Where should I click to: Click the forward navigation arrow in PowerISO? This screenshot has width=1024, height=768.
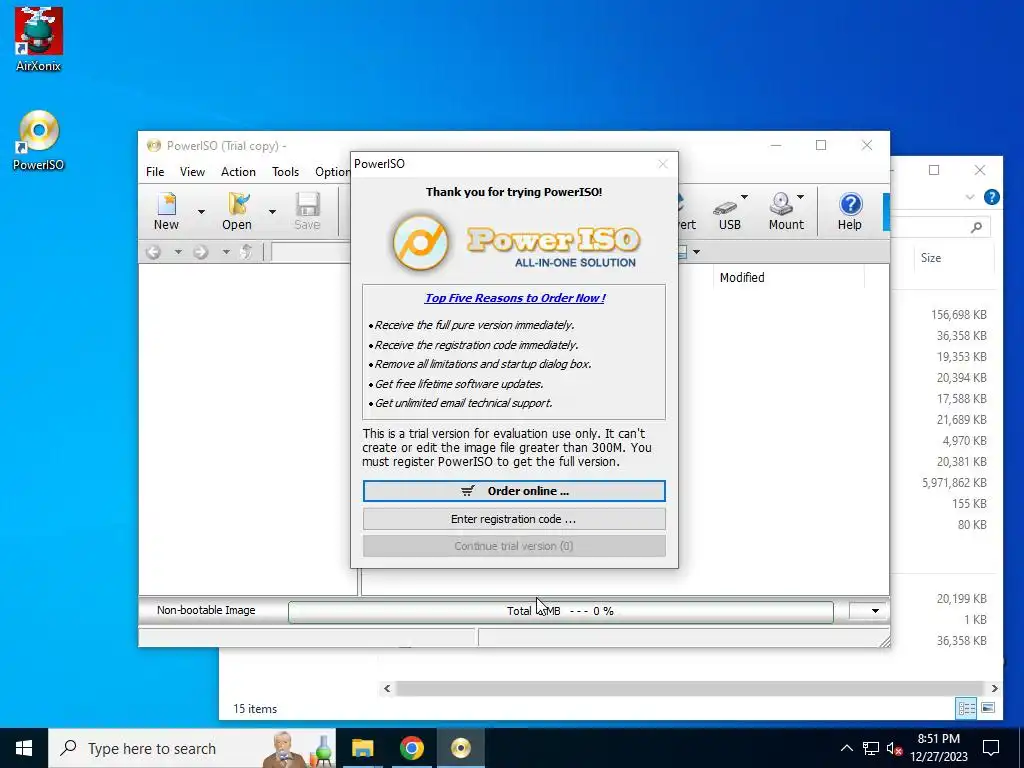tap(200, 251)
